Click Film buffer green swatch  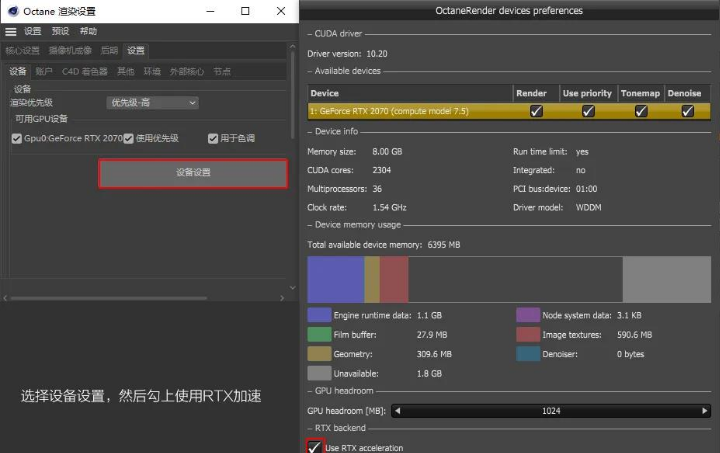(319, 335)
